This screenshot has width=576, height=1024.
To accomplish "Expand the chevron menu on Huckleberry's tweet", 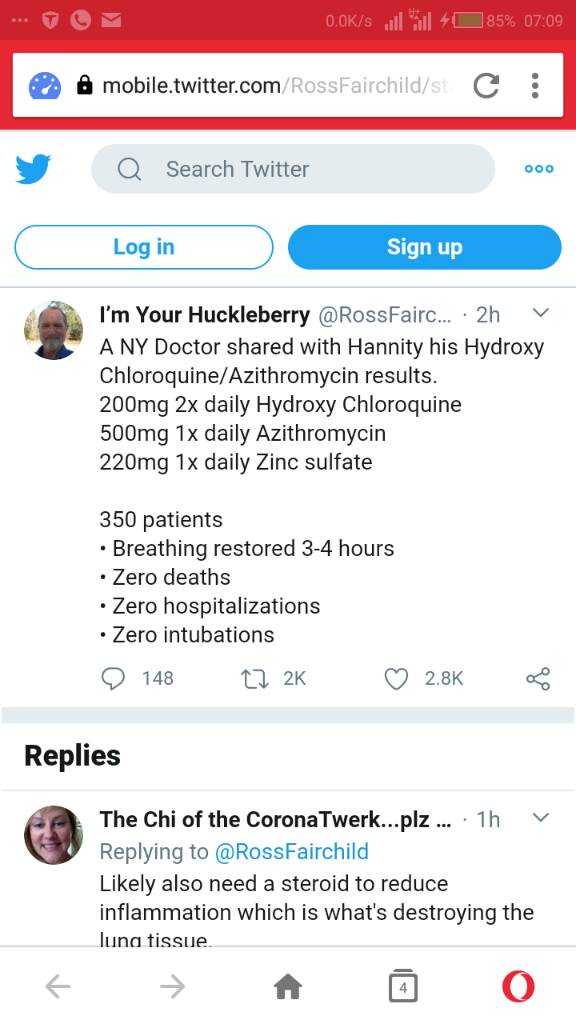I will coord(540,313).
